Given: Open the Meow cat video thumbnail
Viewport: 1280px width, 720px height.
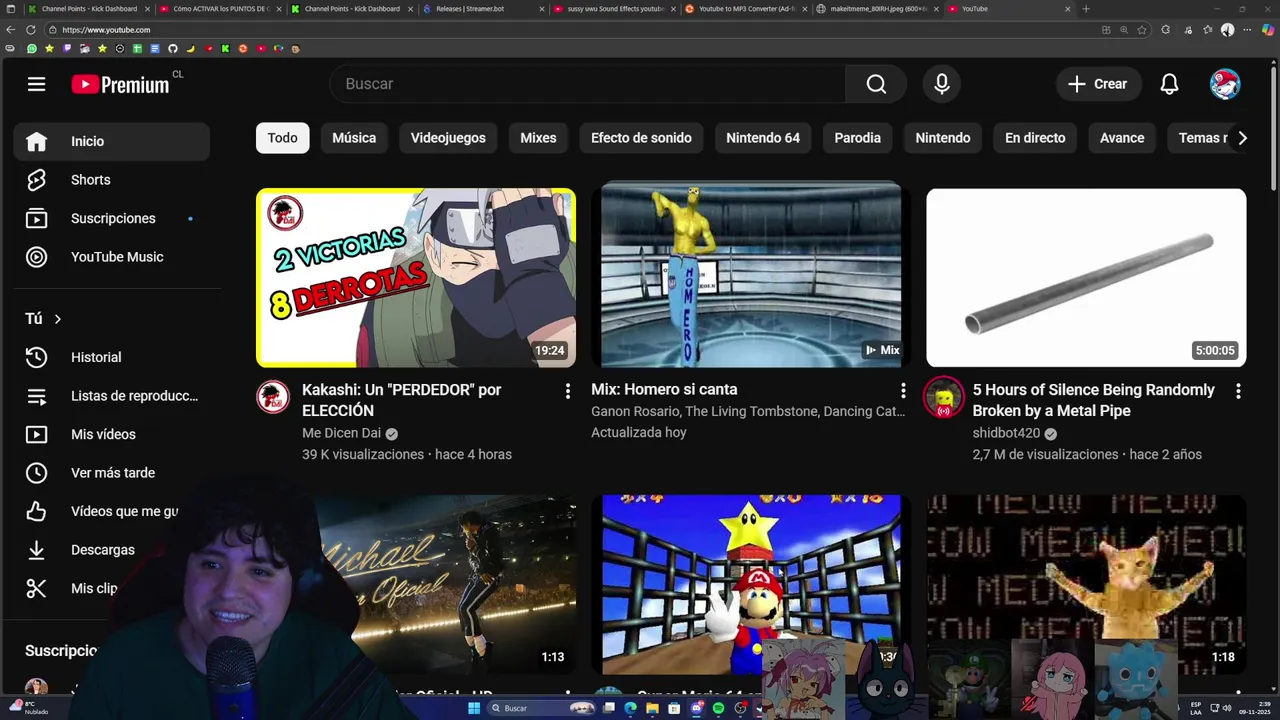Looking at the screenshot, I should (1086, 585).
